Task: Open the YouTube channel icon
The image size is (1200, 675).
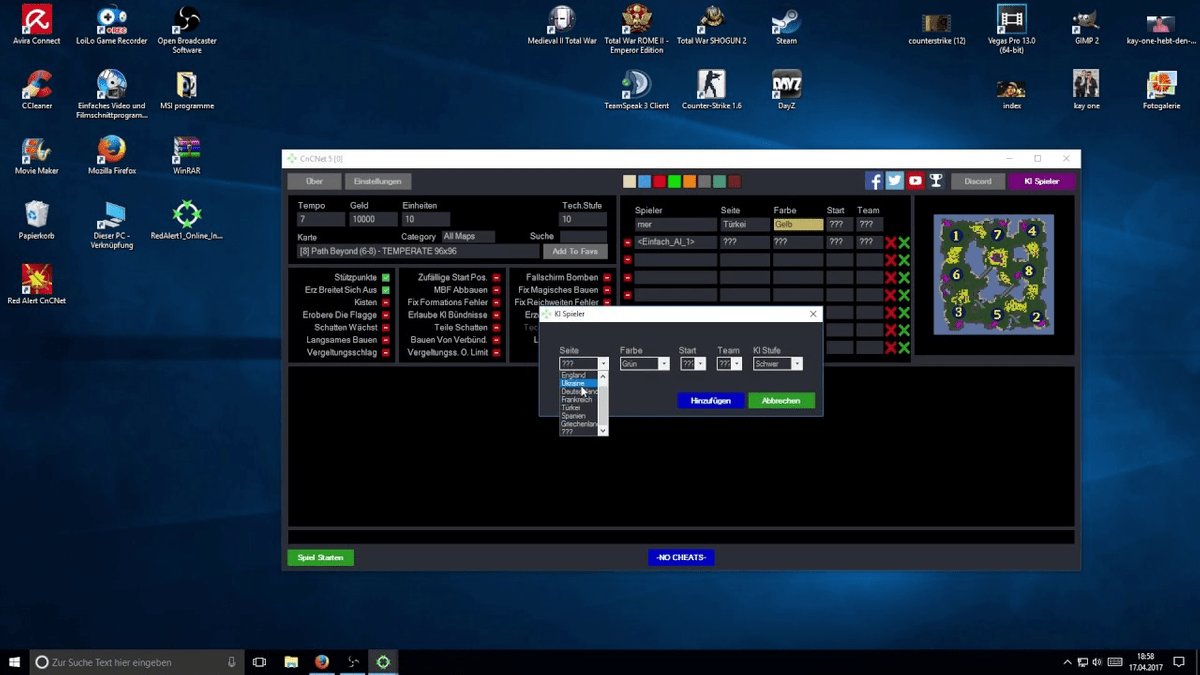Action: (x=915, y=181)
